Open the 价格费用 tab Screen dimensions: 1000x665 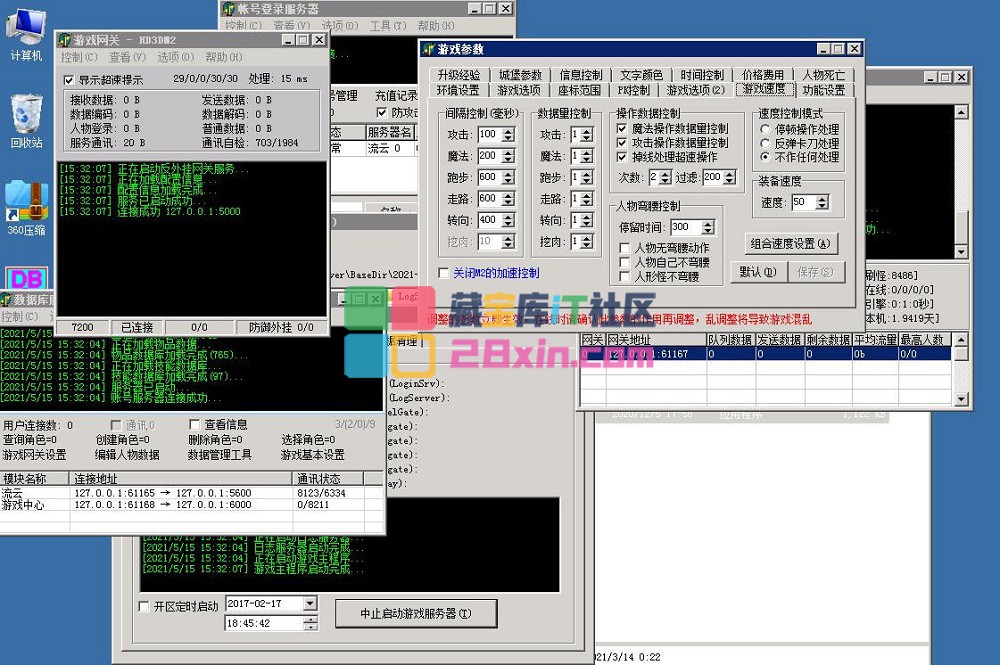pos(763,75)
